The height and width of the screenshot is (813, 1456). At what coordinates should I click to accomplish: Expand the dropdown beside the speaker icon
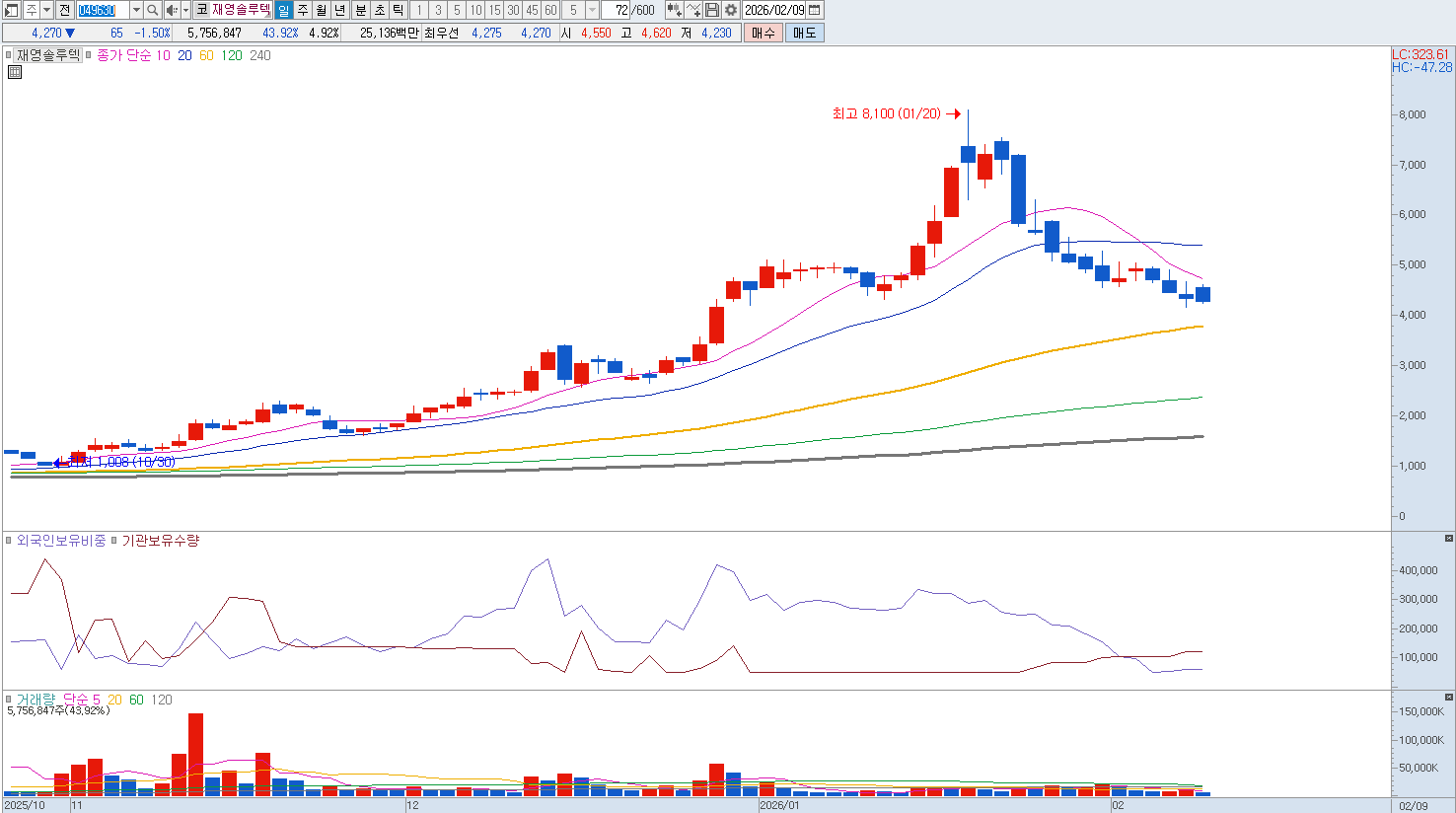(185, 10)
